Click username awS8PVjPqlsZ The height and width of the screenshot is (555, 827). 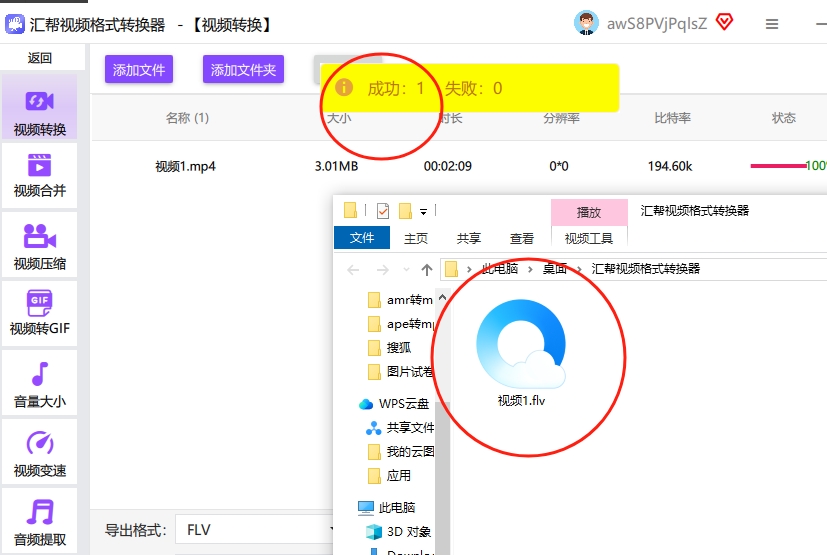tap(657, 24)
